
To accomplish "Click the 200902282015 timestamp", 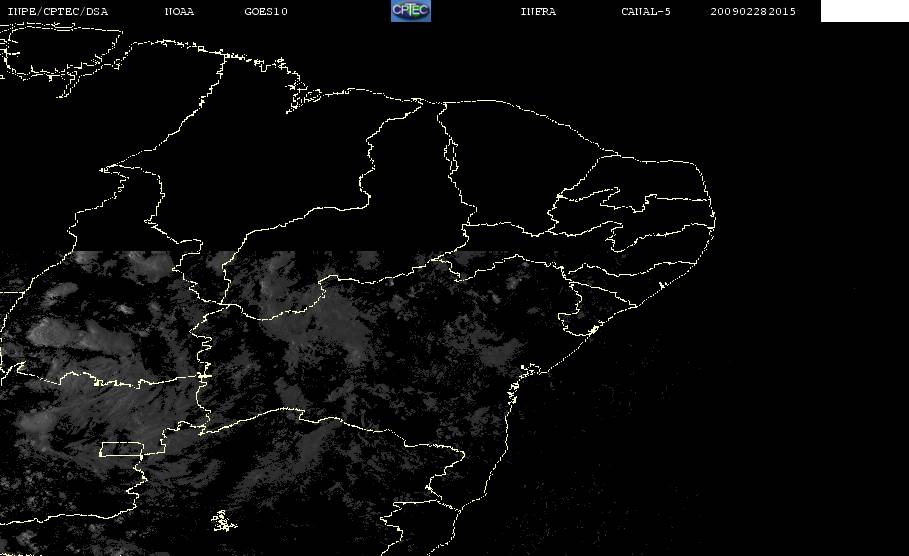I will pos(753,12).
